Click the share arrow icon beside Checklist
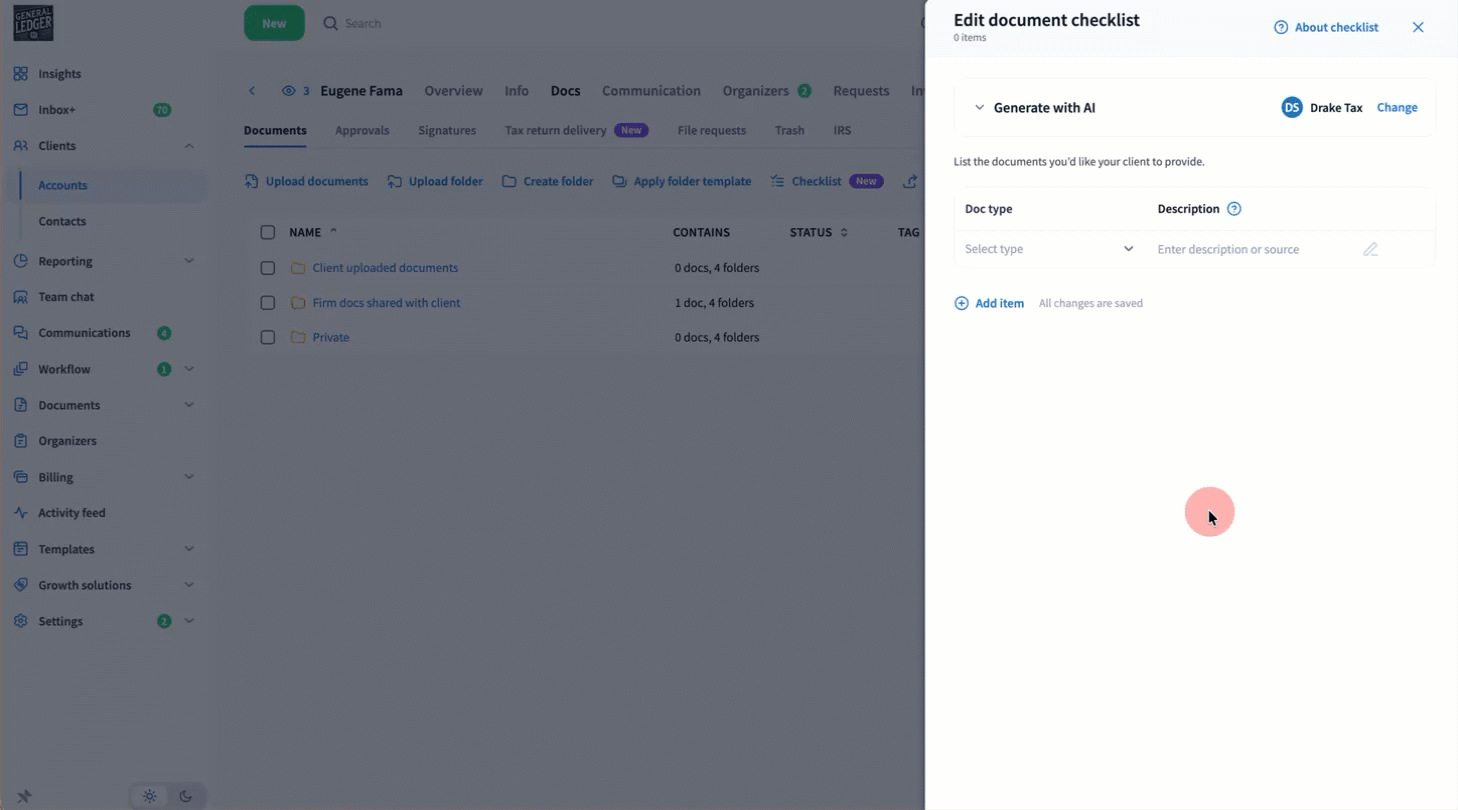Viewport: 1458px width, 810px height. pos(909,181)
